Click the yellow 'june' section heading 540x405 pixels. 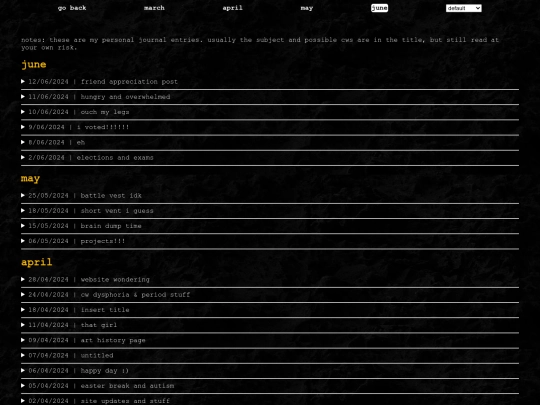point(34,65)
